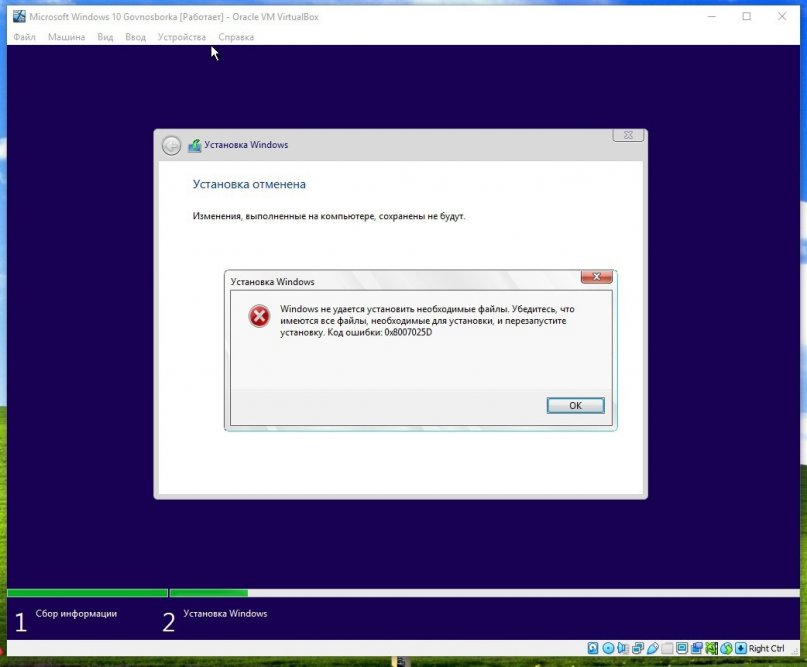The image size is (807, 667).
Task: Click the network adapters indicator in status bar
Action: click(638, 648)
